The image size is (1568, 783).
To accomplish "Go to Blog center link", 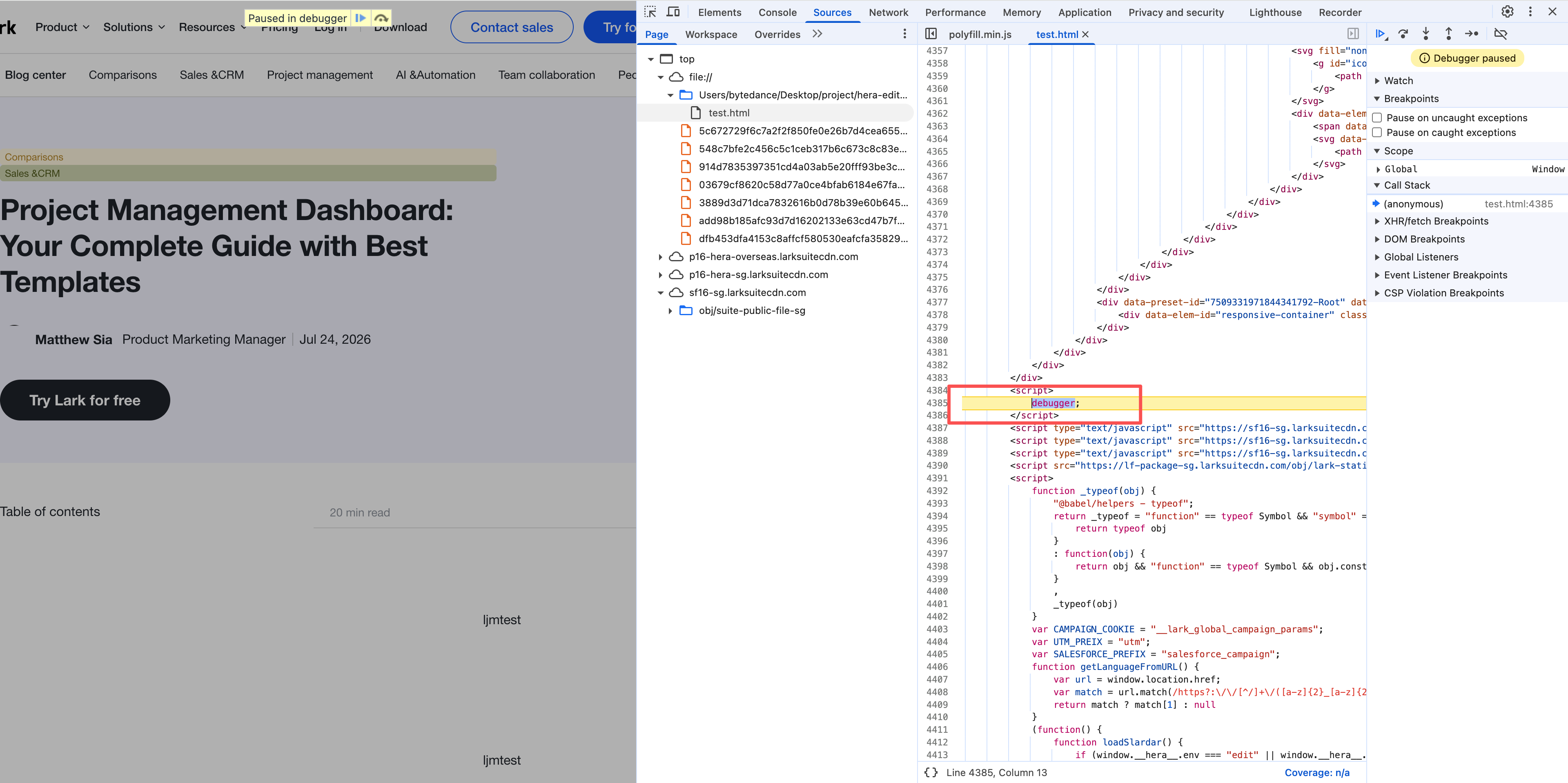I will (x=35, y=75).
